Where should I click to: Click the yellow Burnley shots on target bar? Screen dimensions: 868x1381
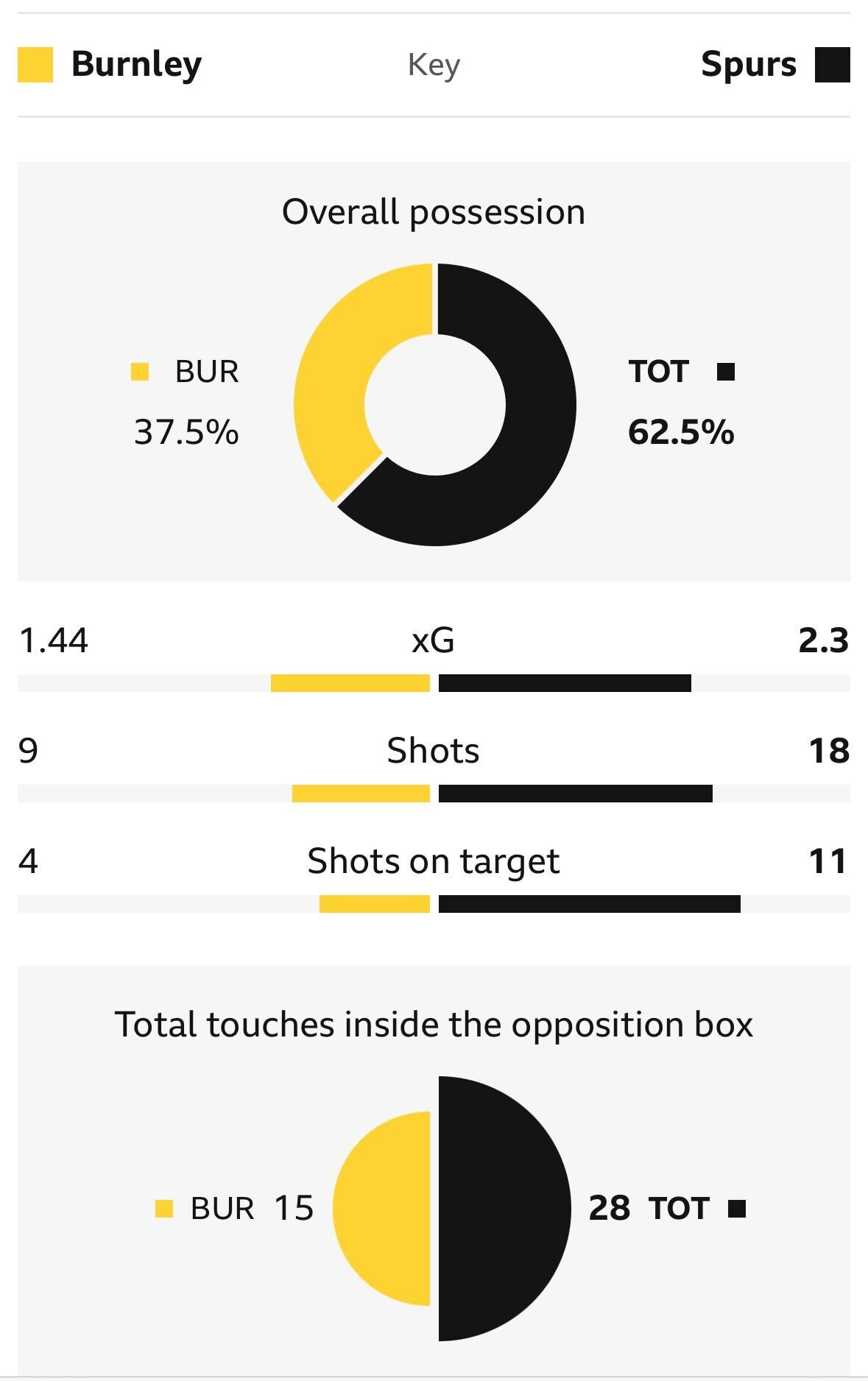(x=375, y=904)
